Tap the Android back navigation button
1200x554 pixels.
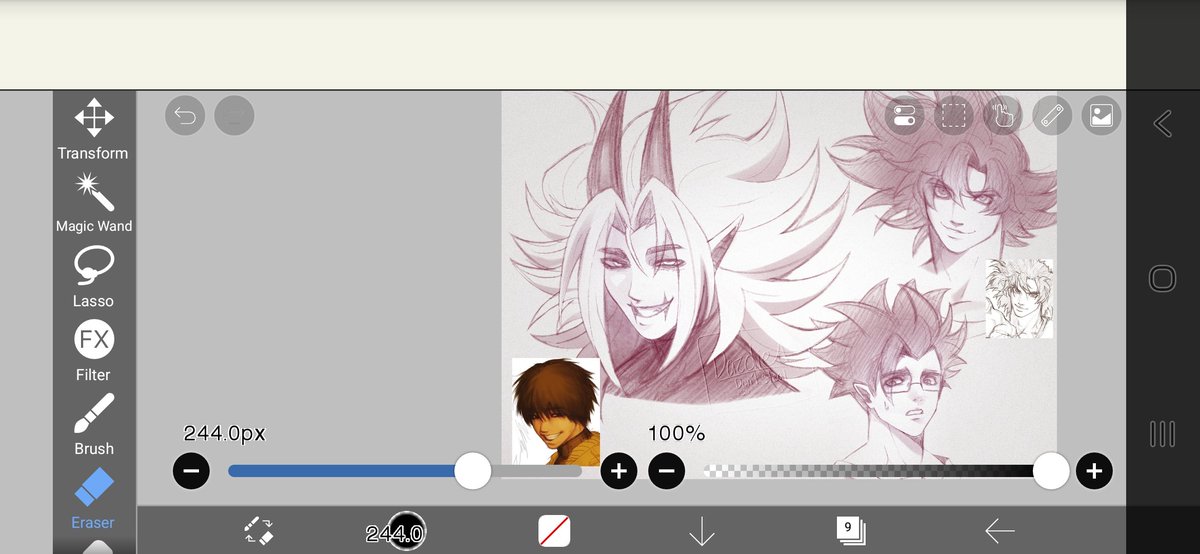(x=1162, y=124)
